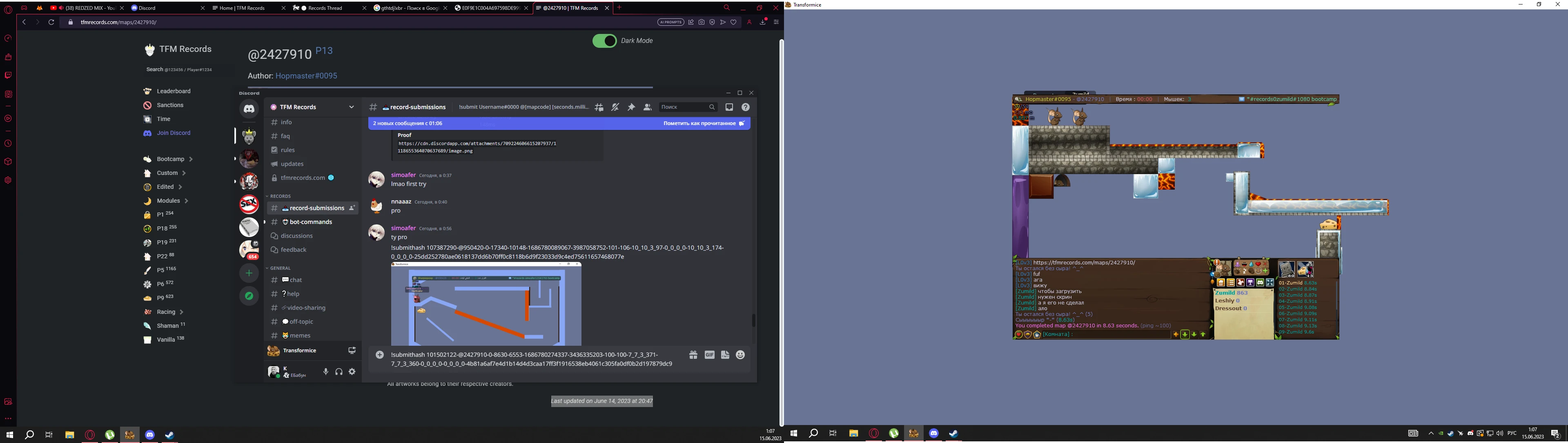Toggle the Dark Mode switch on TFM Records
Viewport: 1568px width, 443px height.
coord(604,41)
